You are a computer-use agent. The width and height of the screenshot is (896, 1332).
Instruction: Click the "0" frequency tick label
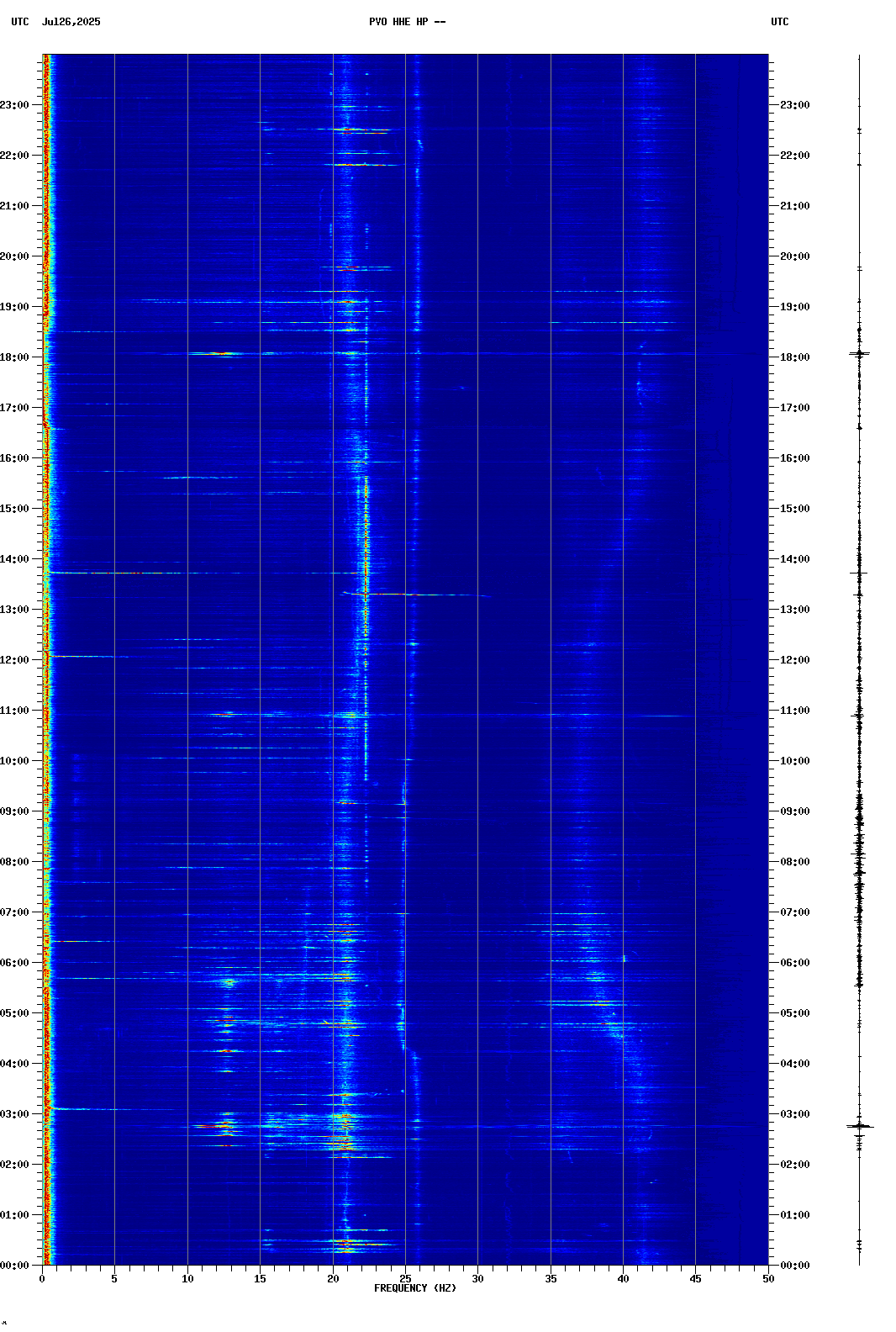click(42, 1279)
